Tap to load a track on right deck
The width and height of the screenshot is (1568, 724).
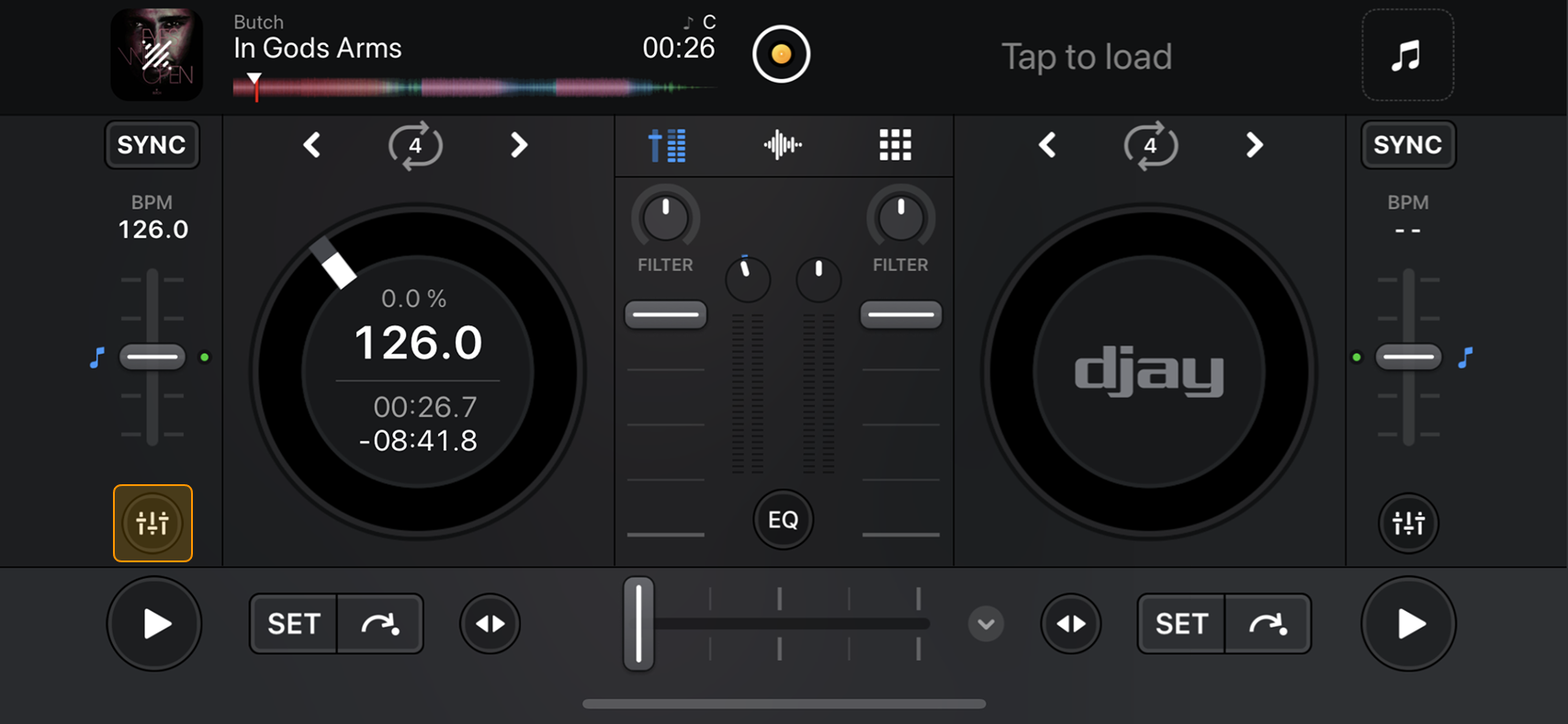tap(1086, 57)
